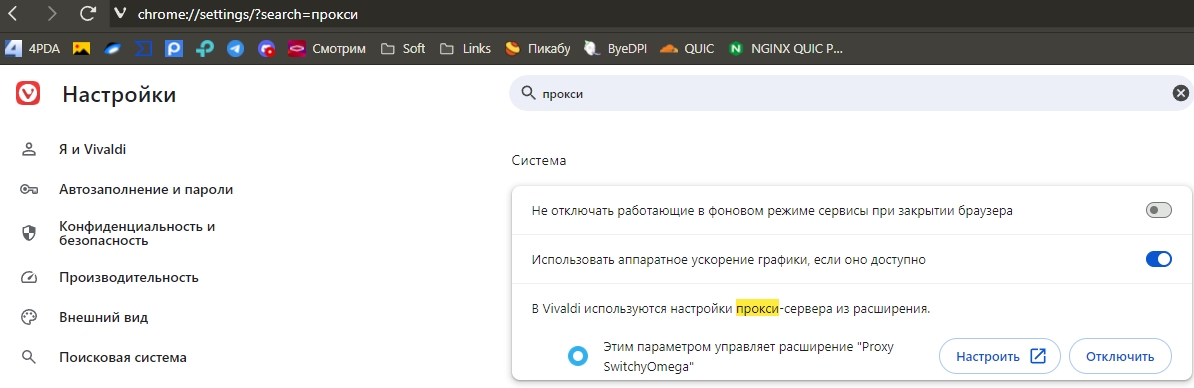The height and width of the screenshot is (388, 1194).
Task: Click the shield icon next to Конфиденциальность
Action: tap(29, 234)
